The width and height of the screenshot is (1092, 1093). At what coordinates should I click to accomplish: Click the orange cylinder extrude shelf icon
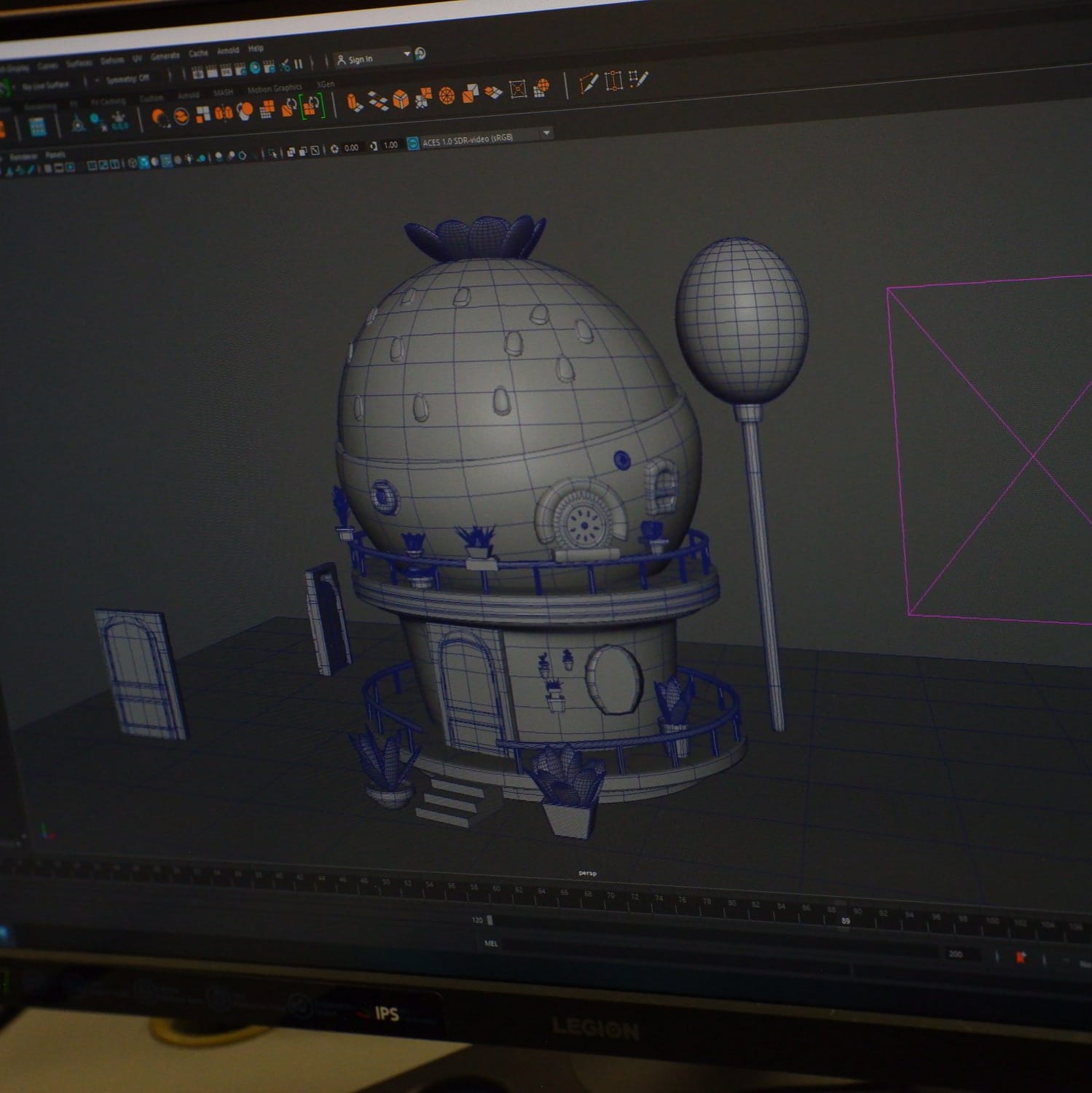[x=356, y=102]
